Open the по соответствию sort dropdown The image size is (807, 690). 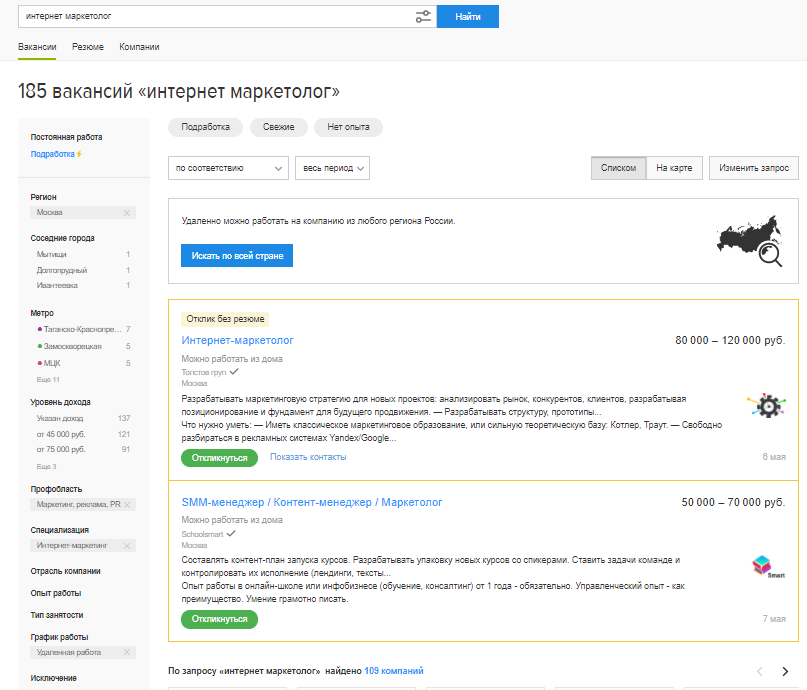point(229,168)
